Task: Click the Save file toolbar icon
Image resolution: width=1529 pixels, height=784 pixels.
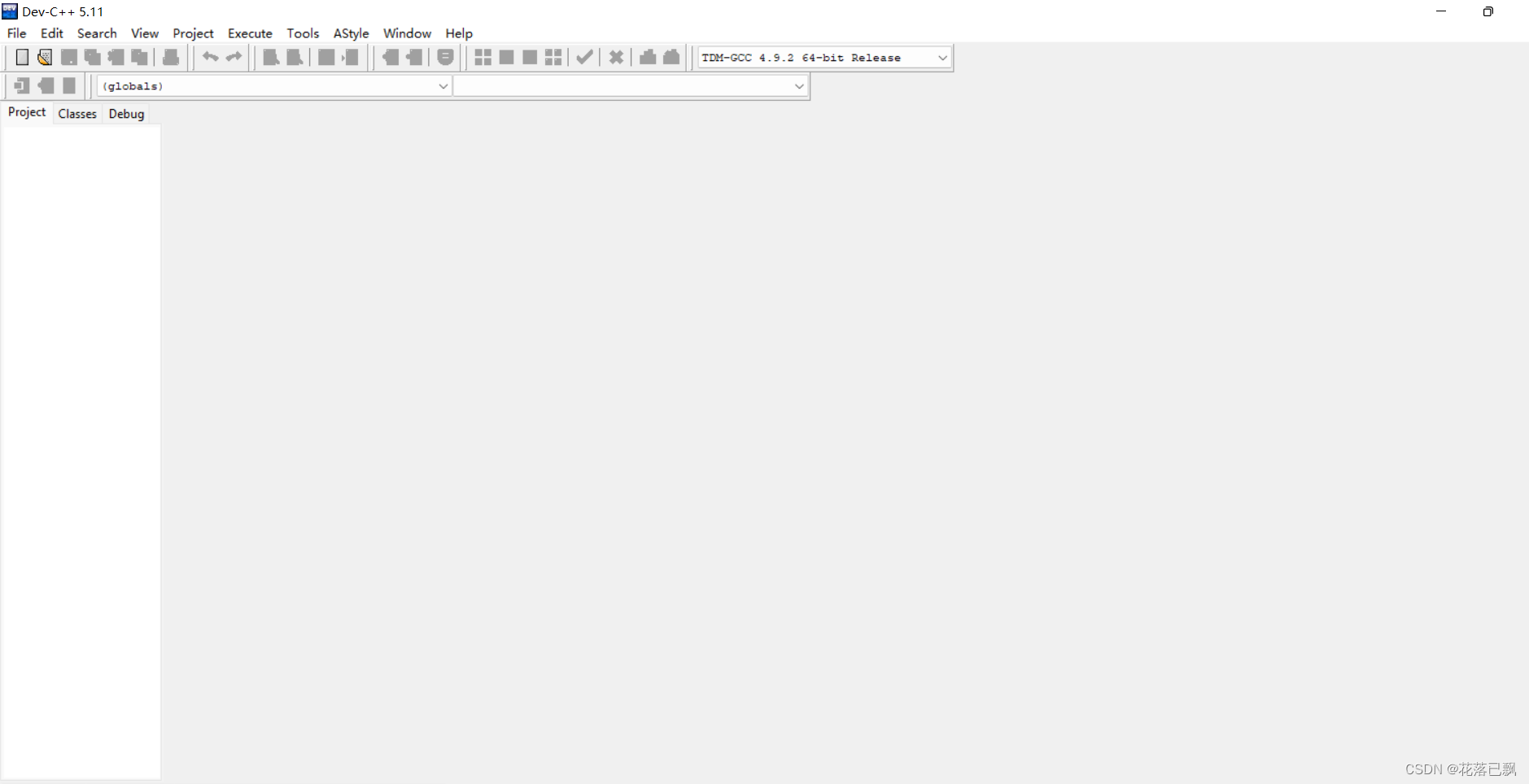Action: 69,57
